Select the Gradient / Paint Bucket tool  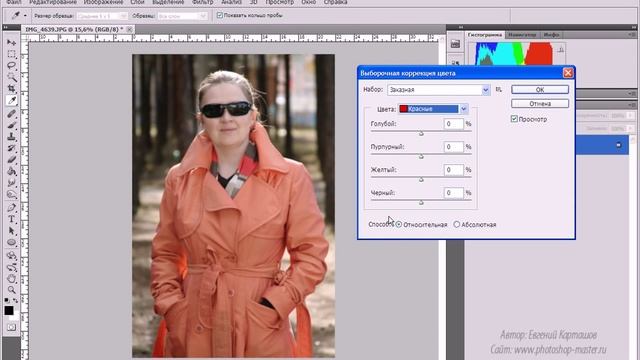(11, 171)
